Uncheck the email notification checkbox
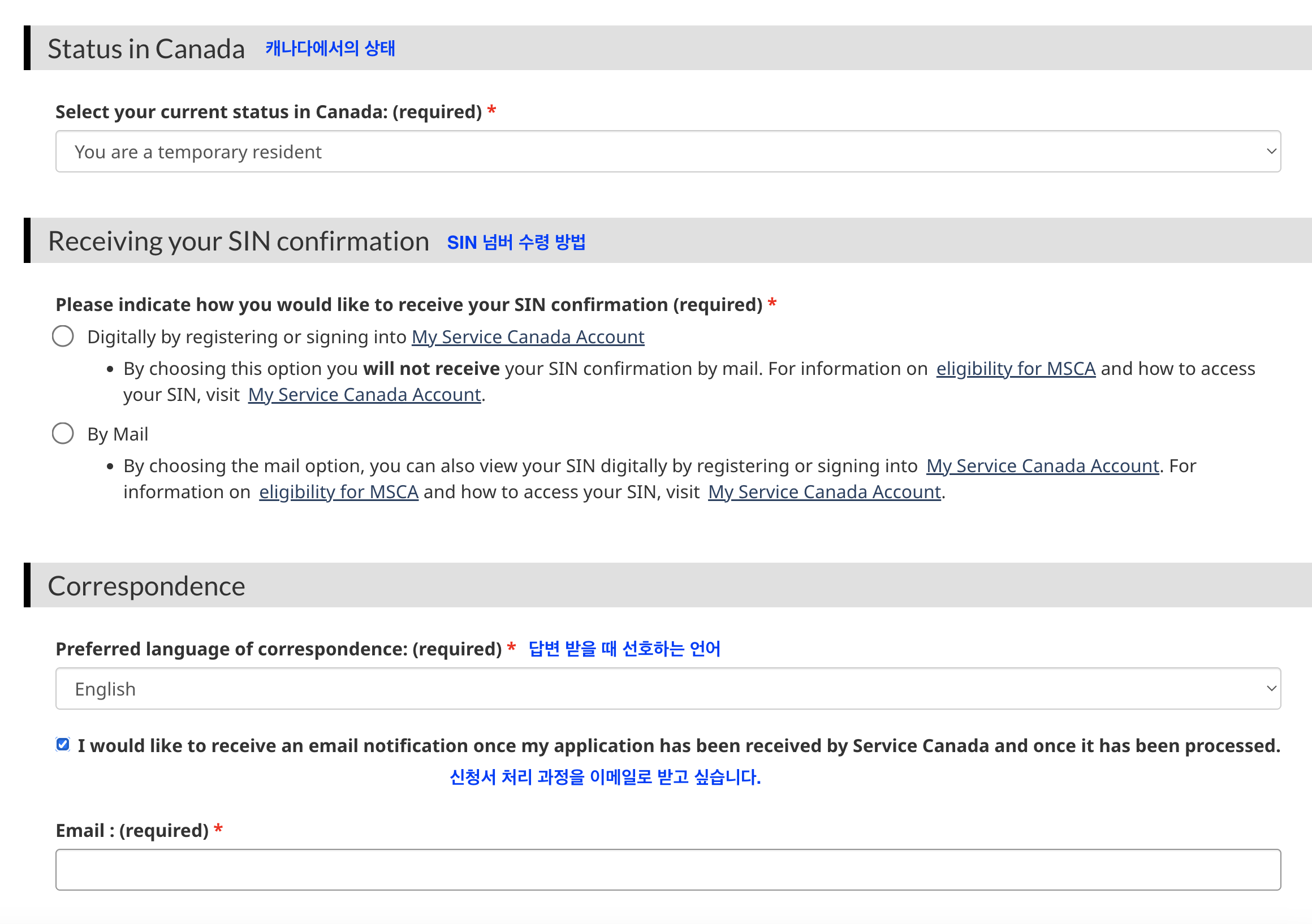 point(63,744)
